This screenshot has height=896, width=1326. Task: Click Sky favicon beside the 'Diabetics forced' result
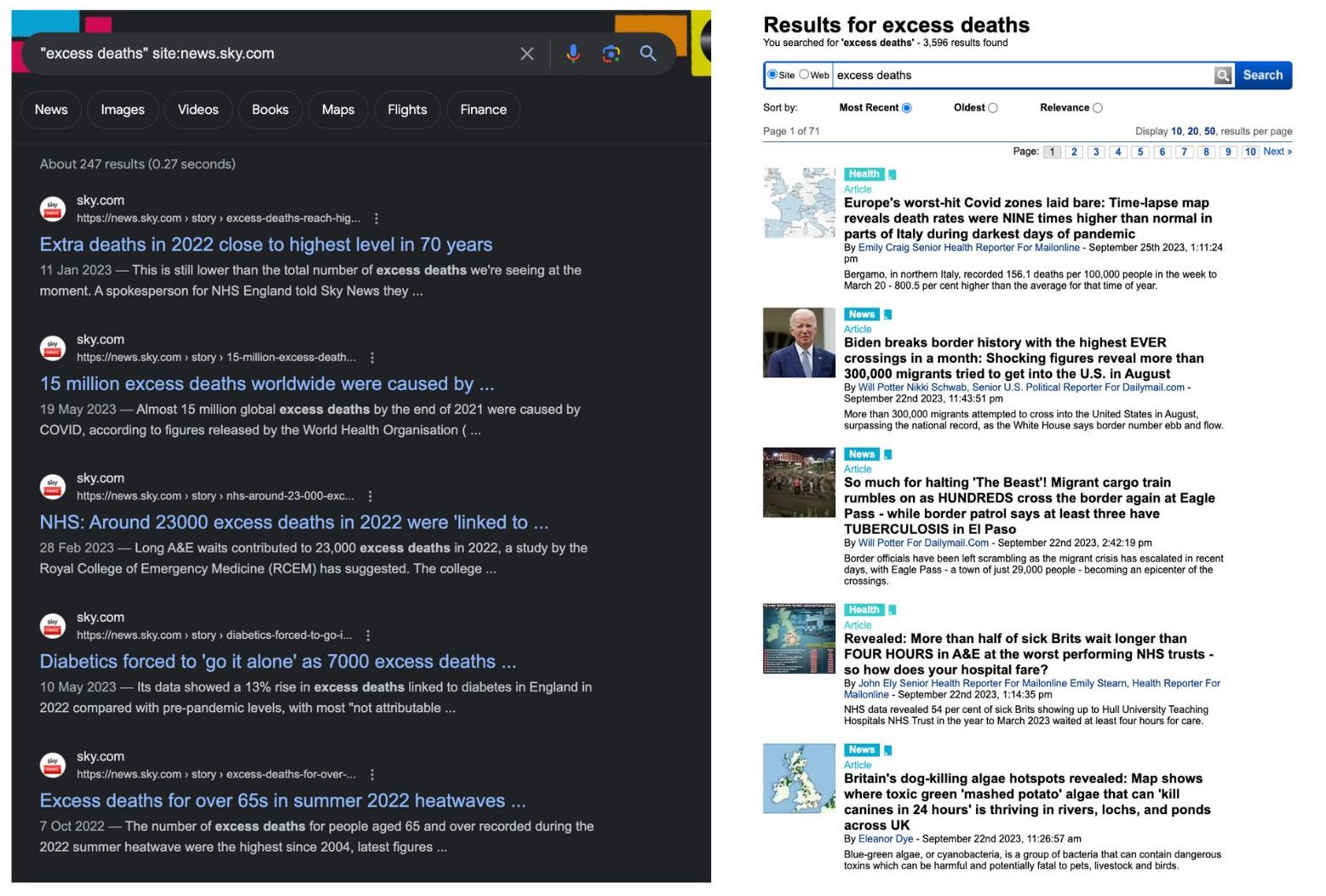[53, 625]
